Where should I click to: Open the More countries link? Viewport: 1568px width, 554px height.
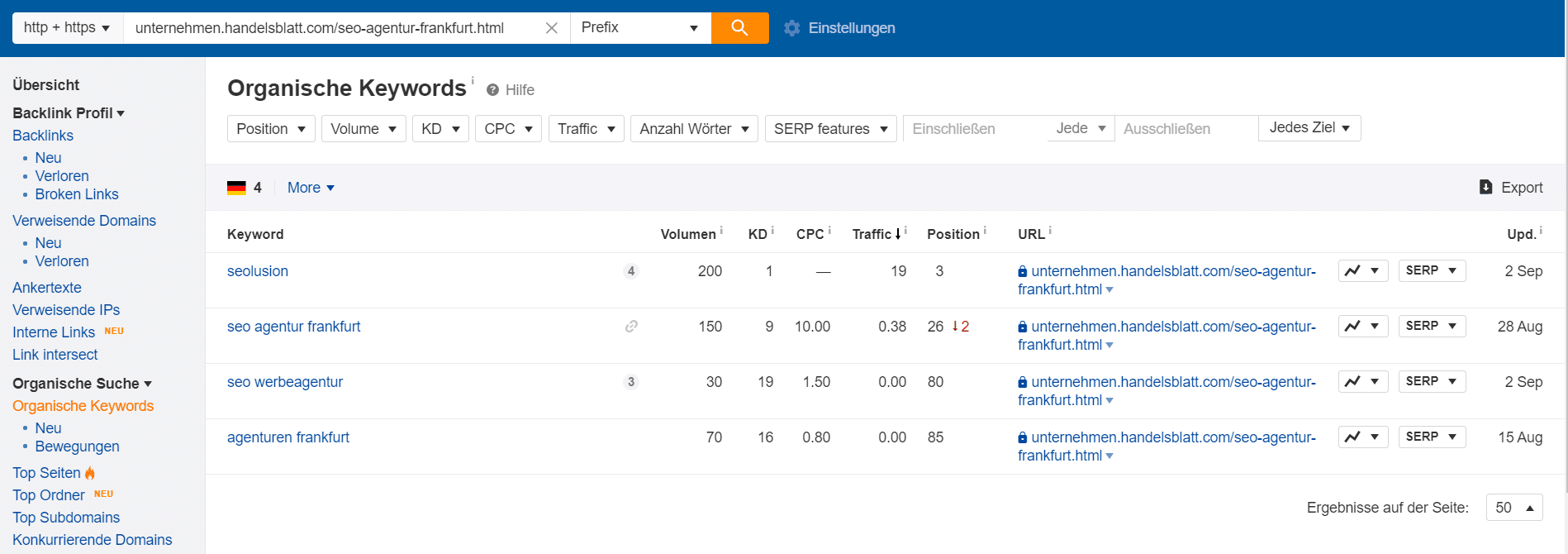tap(311, 188)
